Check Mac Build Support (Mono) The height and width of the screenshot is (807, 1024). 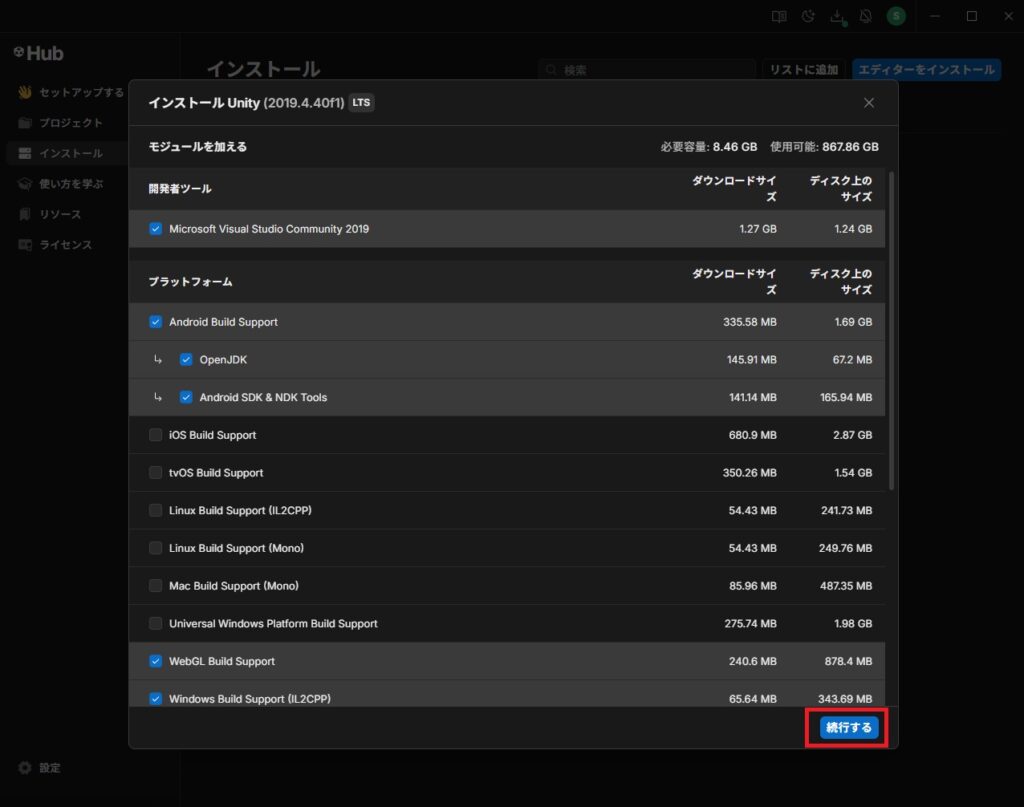[x=155, y=586]
